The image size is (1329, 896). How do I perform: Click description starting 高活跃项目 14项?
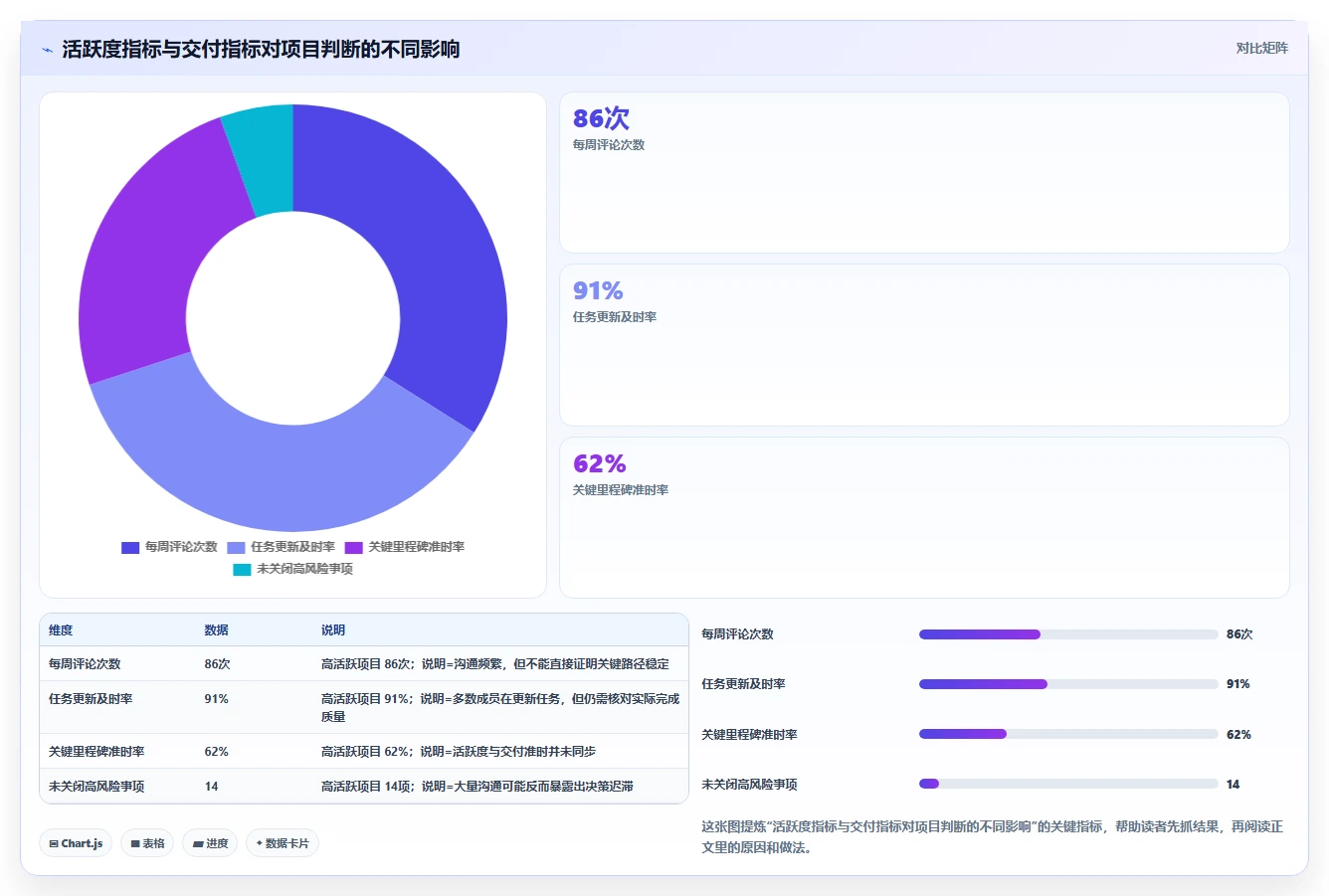pyautogui.click(x=477, y=787)
